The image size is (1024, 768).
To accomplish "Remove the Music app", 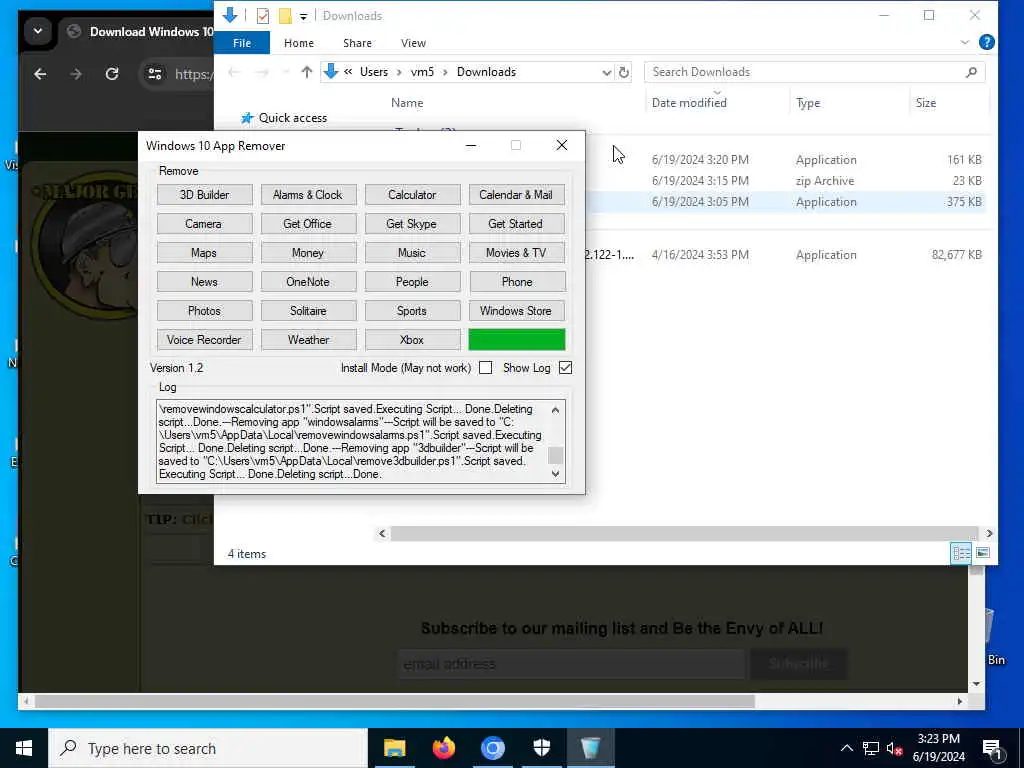I will click(x=412, y=253).
